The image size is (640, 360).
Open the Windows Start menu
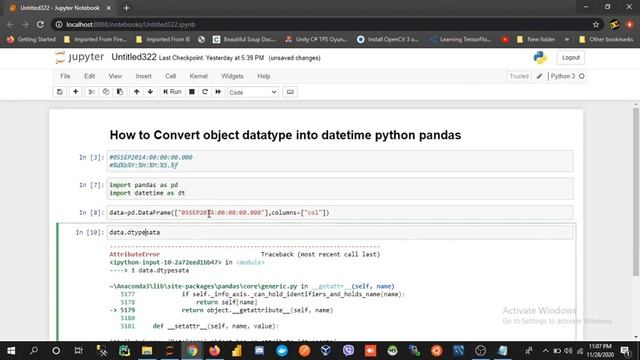pyautogui.click(x=11, y=351)
